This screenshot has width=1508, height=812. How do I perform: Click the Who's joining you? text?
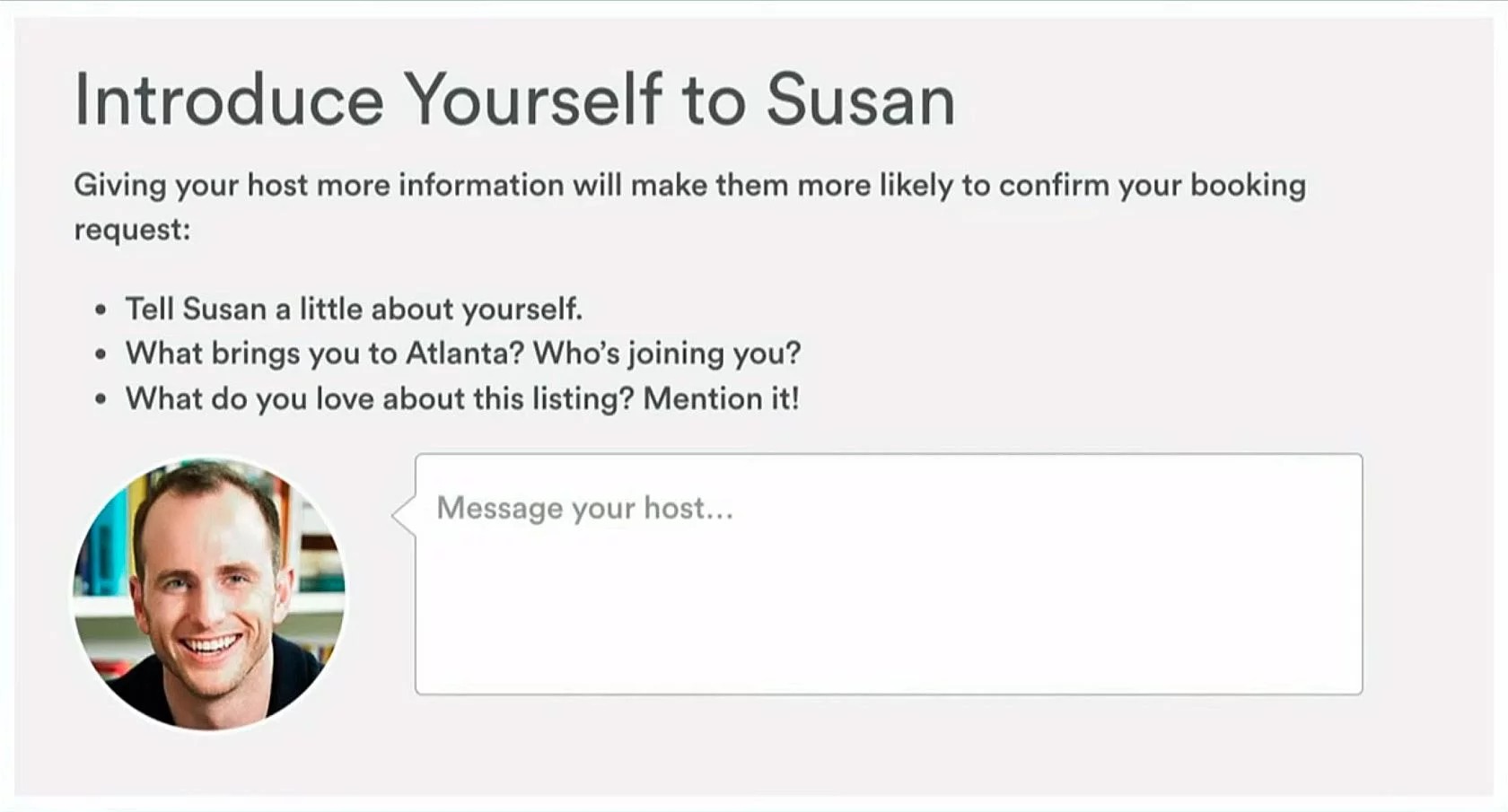coord(666,354)
